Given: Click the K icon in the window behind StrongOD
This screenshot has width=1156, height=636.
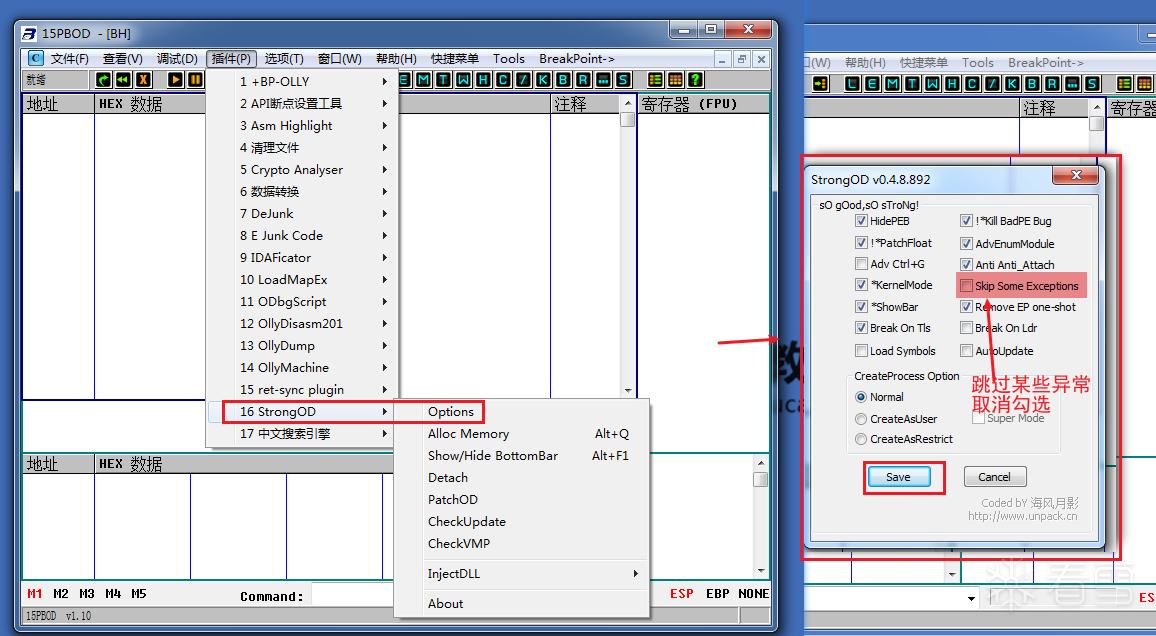Looking at the screenshot, I should tap(1012, 83).
